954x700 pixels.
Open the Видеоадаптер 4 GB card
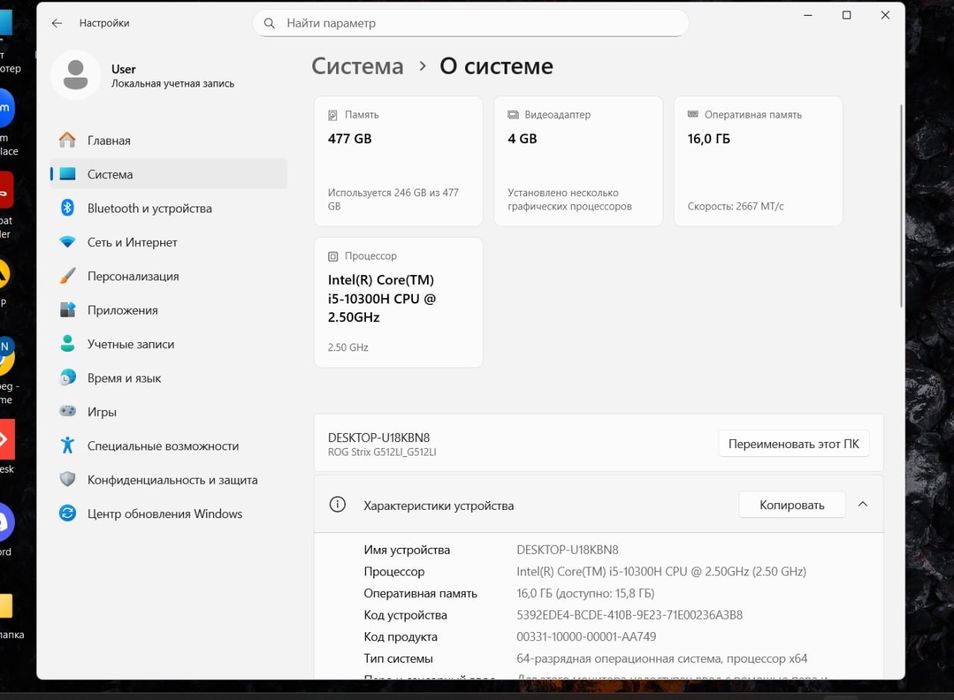(x=579, y=161)
